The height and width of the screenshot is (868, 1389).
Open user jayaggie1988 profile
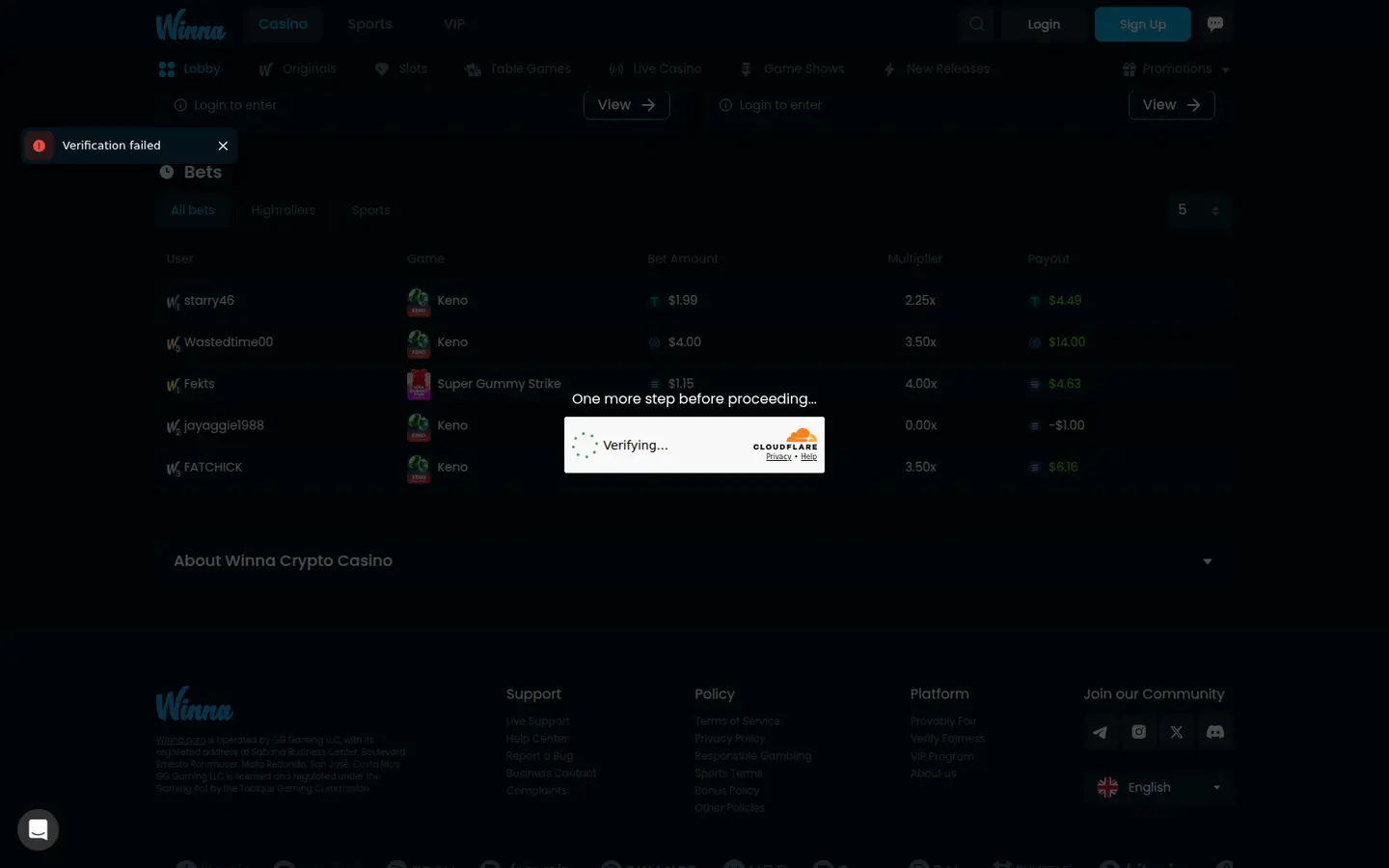pos(224,425)
